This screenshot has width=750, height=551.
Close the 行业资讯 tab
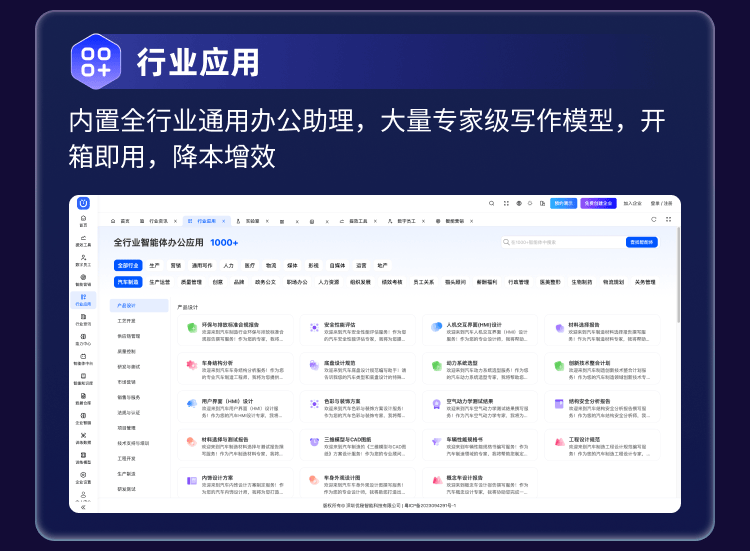click(177, 220)
